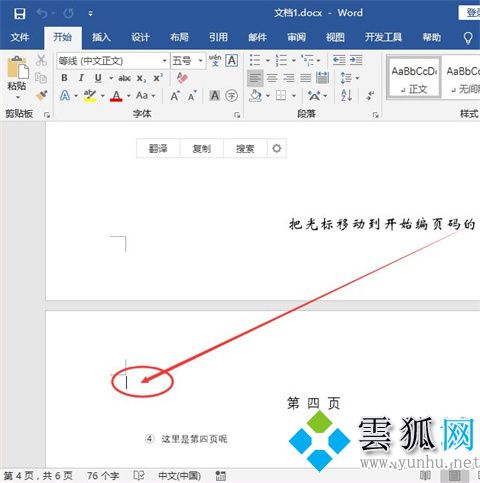The image size is (480, 483).
Task: Click the Increase Indent icon
Action: coord(356,60)
